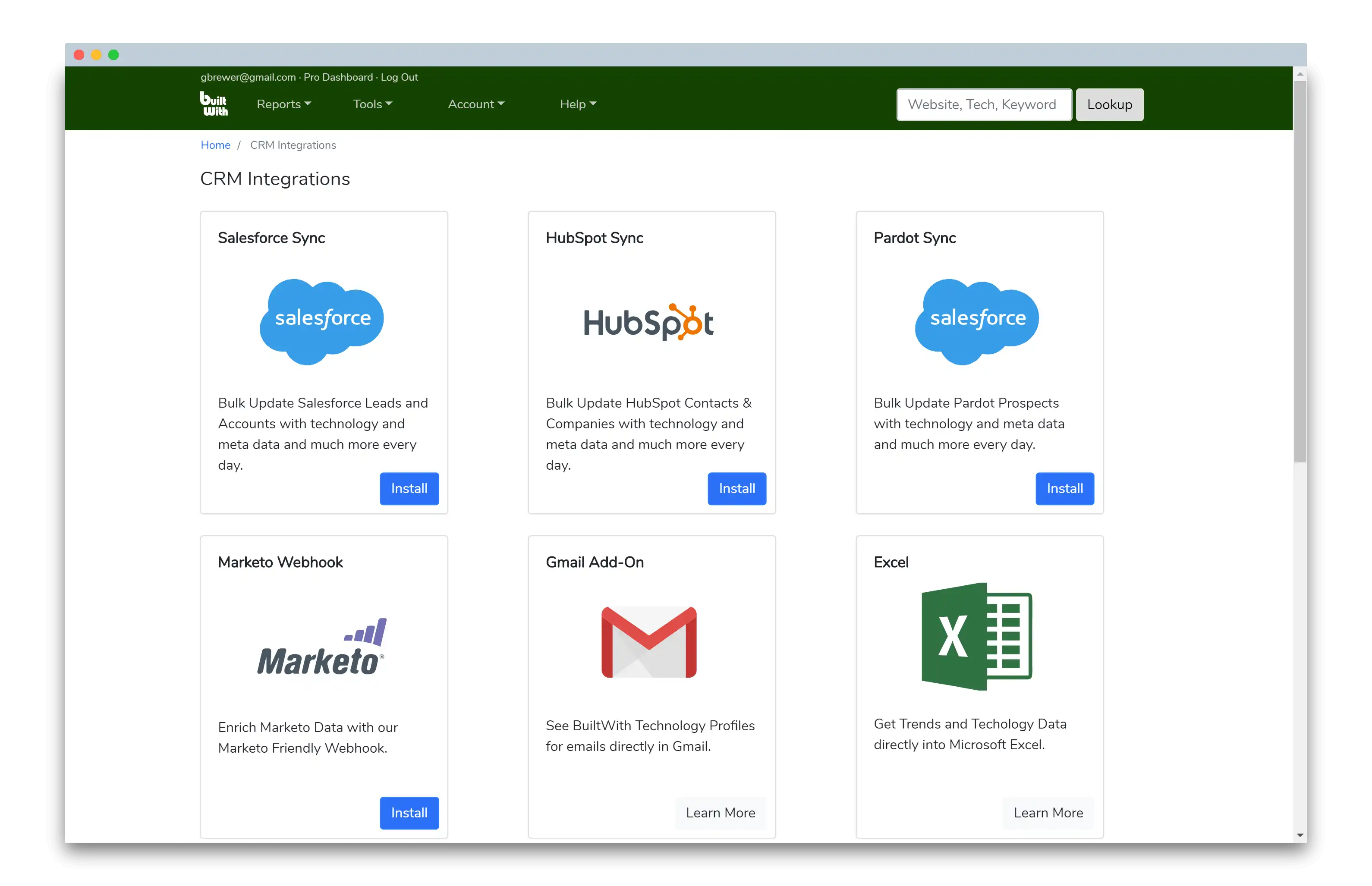Click the "Pardot Sync" card title
This screenshot has width=1372, height=886.
tap(915, 238)
